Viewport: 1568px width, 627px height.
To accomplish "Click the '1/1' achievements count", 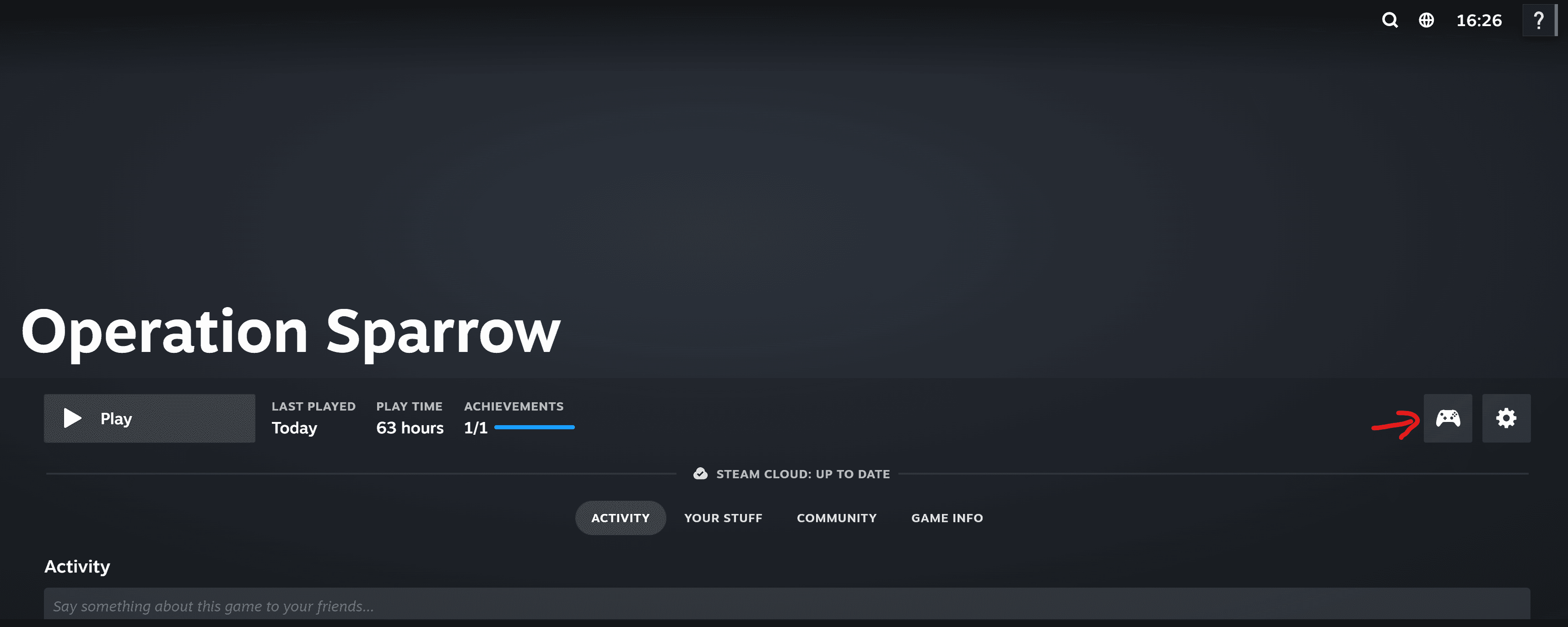I will pyautogui.click(x=476, y=428).
